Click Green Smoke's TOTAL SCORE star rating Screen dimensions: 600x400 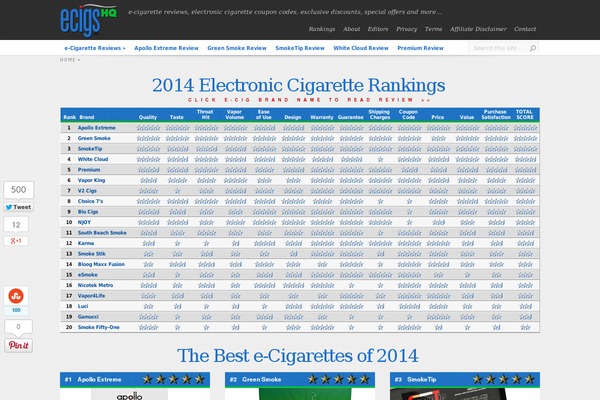525,139
